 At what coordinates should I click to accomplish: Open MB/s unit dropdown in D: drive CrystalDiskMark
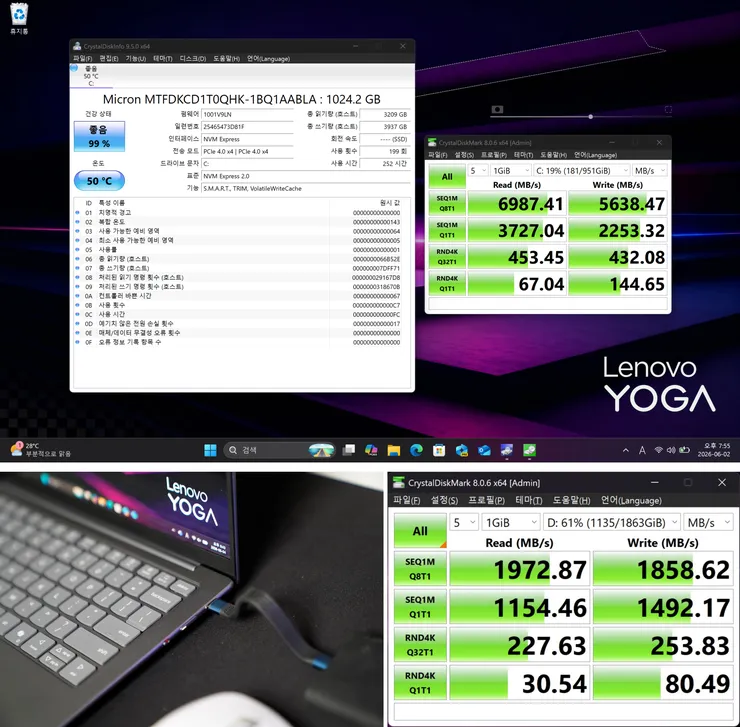click(x=708, y=523)
